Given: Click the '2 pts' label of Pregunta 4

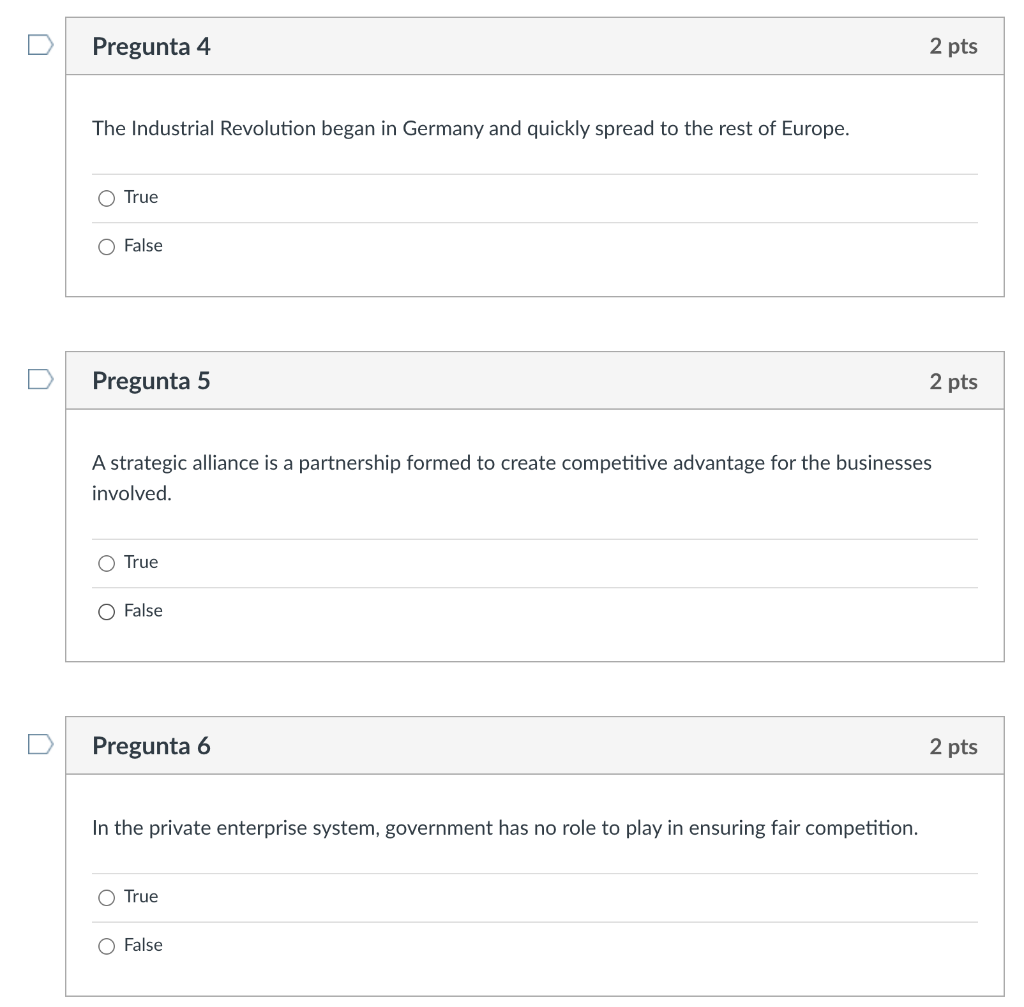Looking at the screenshot, I should [x=952, y=46].
